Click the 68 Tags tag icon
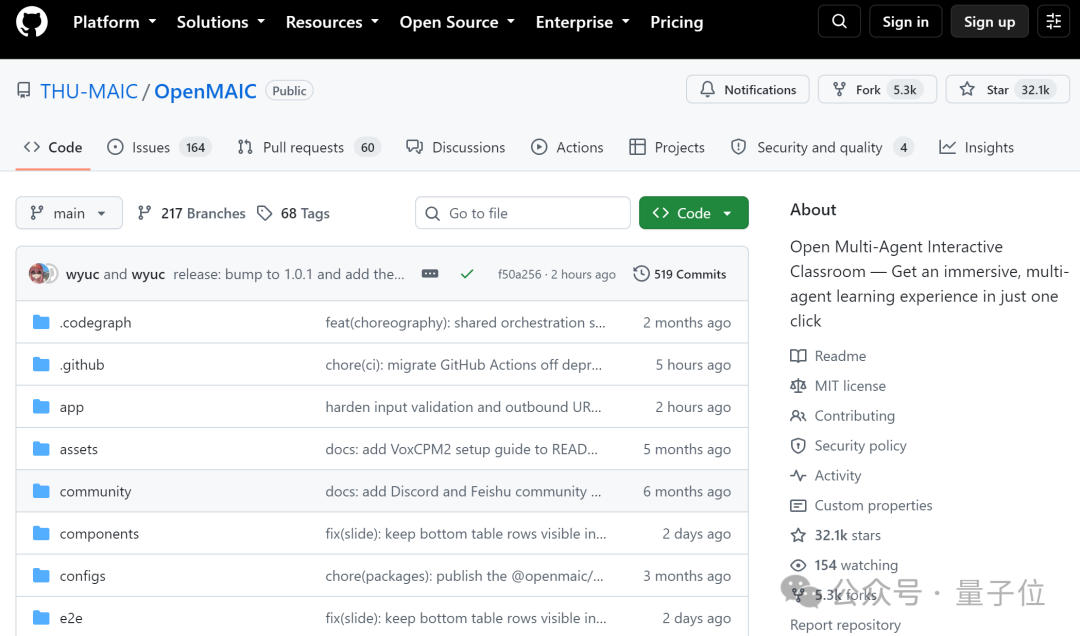 264,213
